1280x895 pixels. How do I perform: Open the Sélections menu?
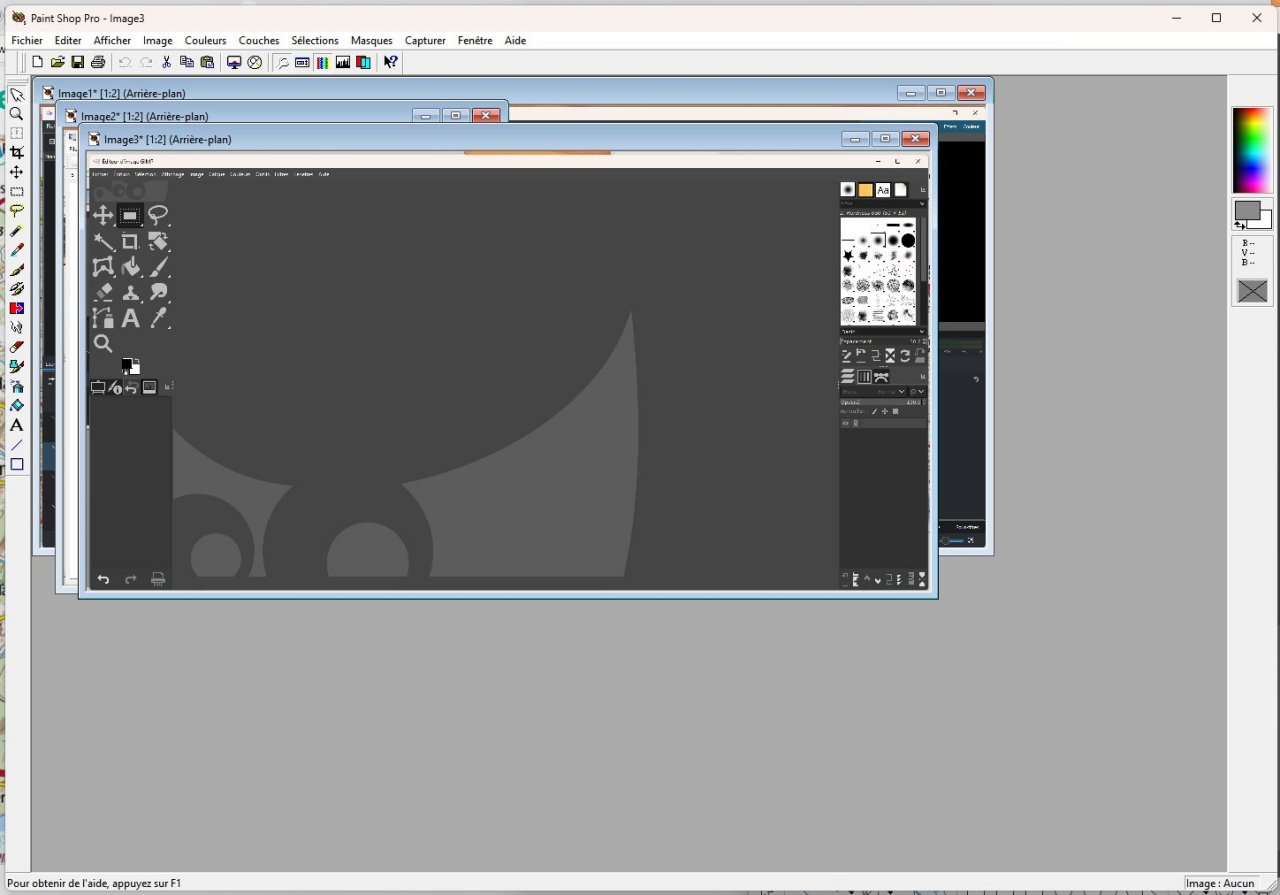(x=315, y=41)
